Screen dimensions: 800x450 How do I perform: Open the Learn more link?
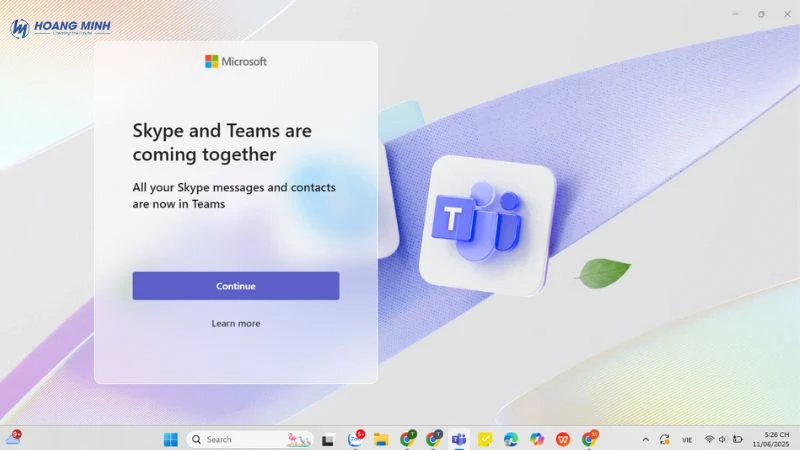coord(236,323)
